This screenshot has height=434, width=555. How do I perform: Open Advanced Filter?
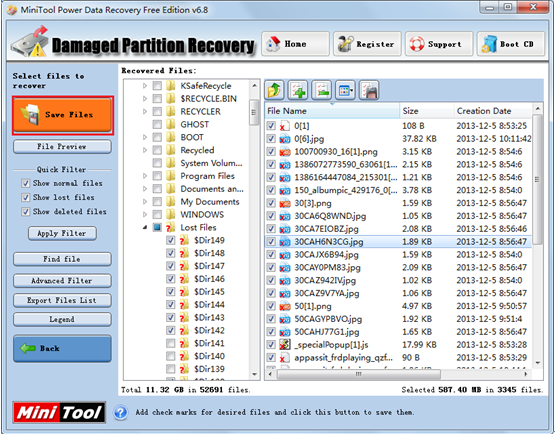tap(62, 281)
